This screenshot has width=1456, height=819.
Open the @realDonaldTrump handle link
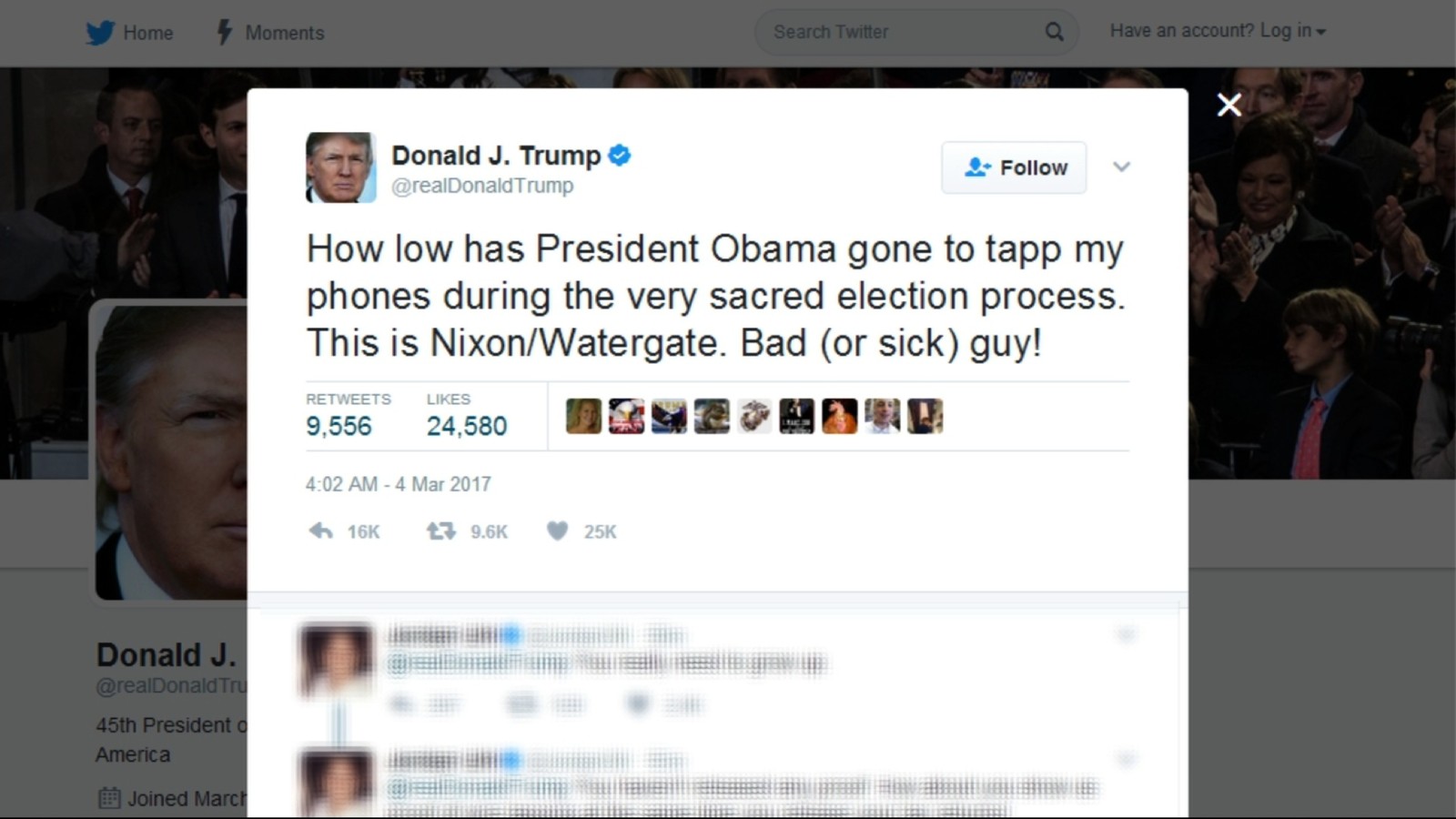point(482,186)
